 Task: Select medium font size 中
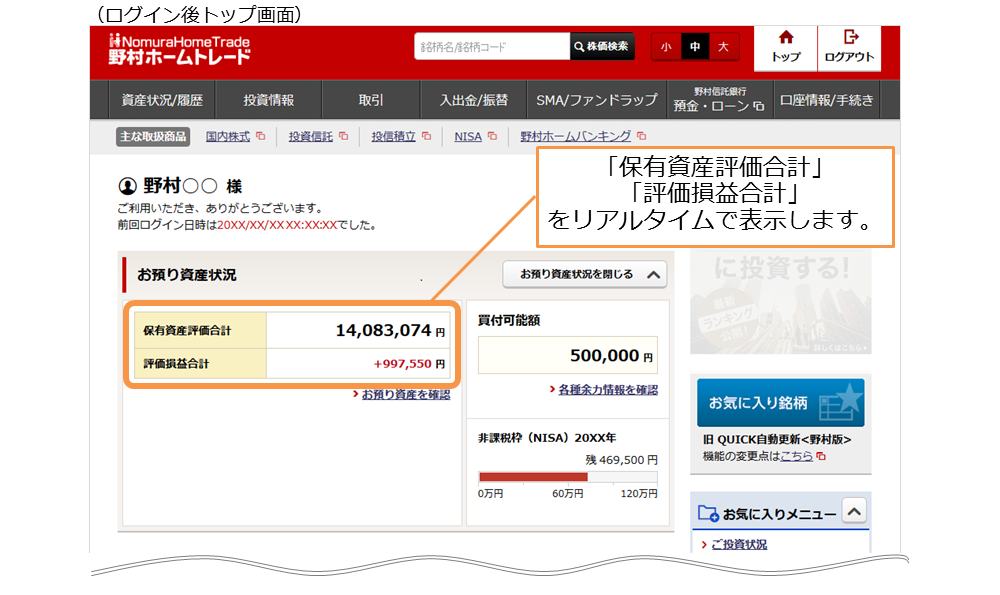click(x=695, y=47)
